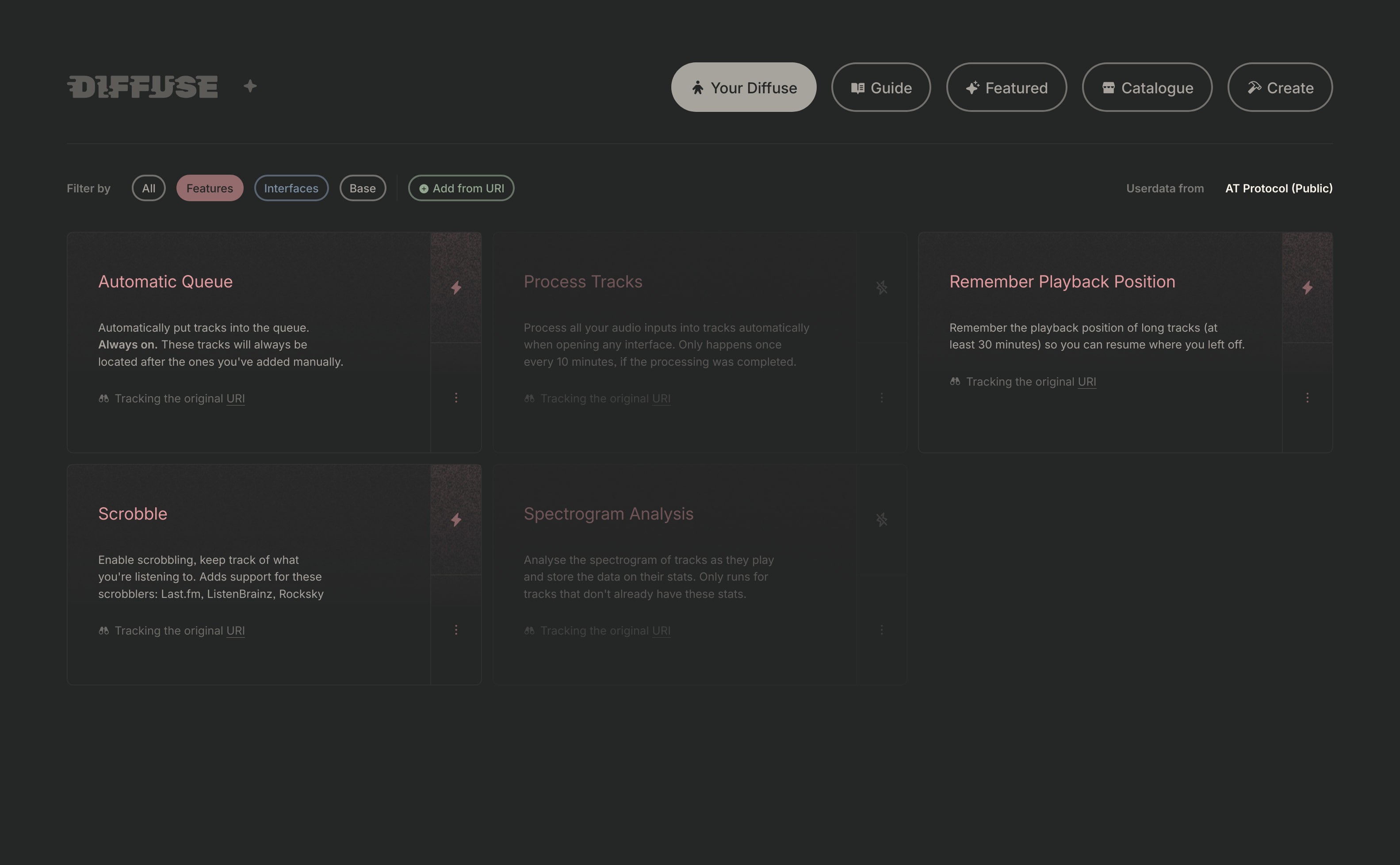Image resolution: width=1400 pixels, height=865 pixels.
Task: Toggle Remember Playback Position lightning bolt
Action: [x=1307, y=287]
